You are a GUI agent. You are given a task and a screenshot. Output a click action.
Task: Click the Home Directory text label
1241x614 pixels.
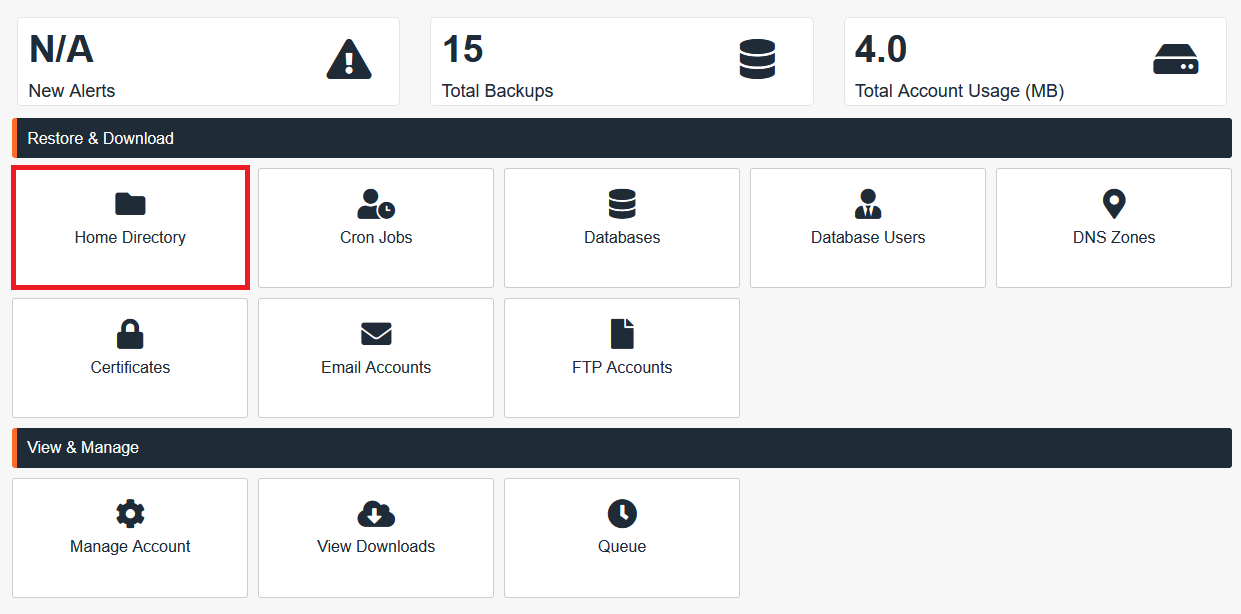[x=130, y=238]
